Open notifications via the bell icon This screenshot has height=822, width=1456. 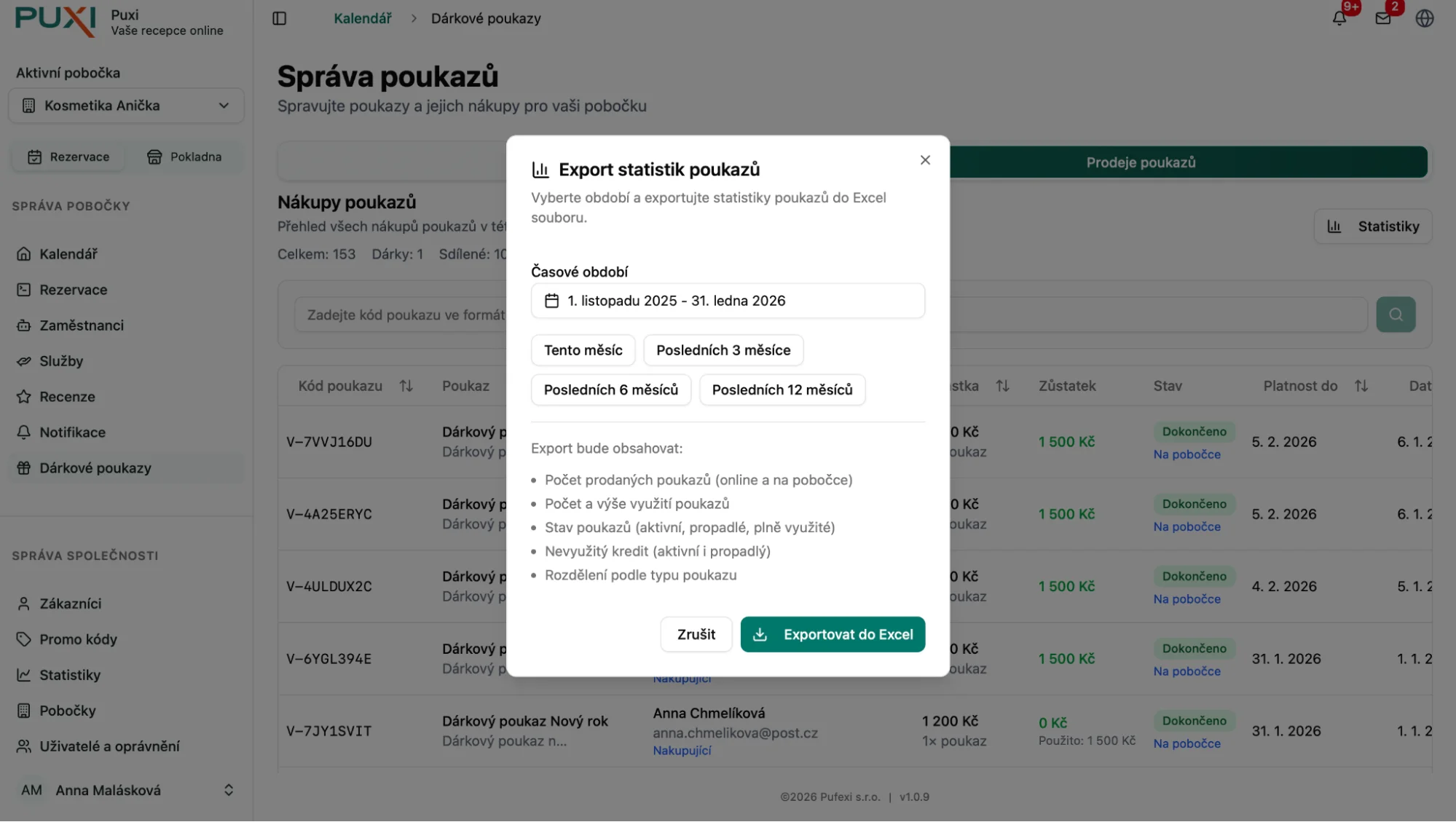coord(1339,17)
